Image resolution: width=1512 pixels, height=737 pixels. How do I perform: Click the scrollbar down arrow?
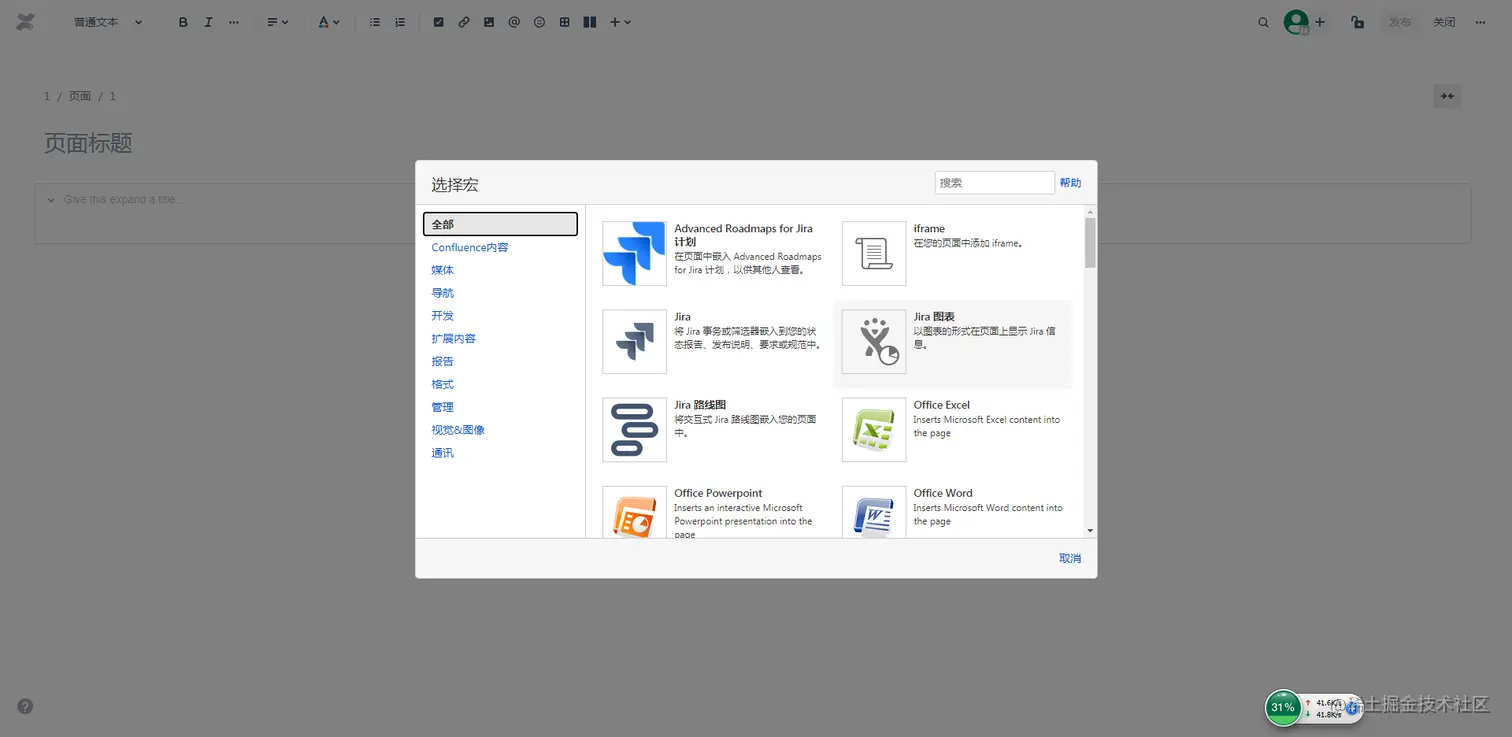pos(1090,531)
